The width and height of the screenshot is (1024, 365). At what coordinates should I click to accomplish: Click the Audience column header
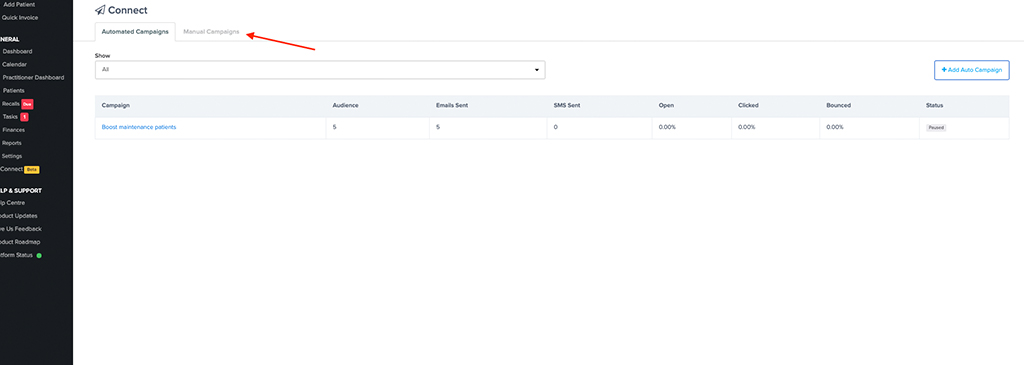coord(345,106)
